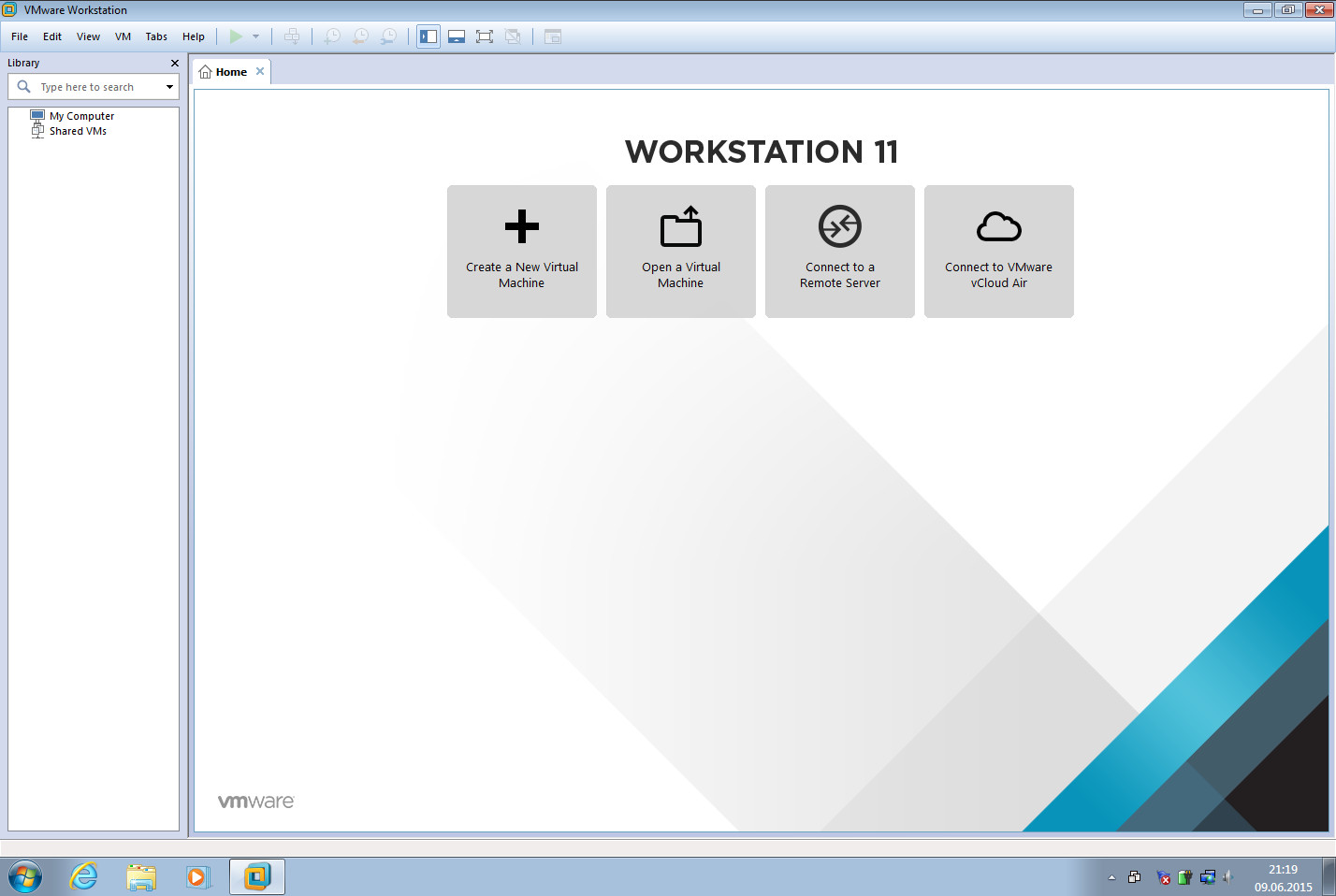Viewport: 1336px width, 896px height.
Task: Toggle the thumbnail bar view button
Action: [x=457, y=36]
